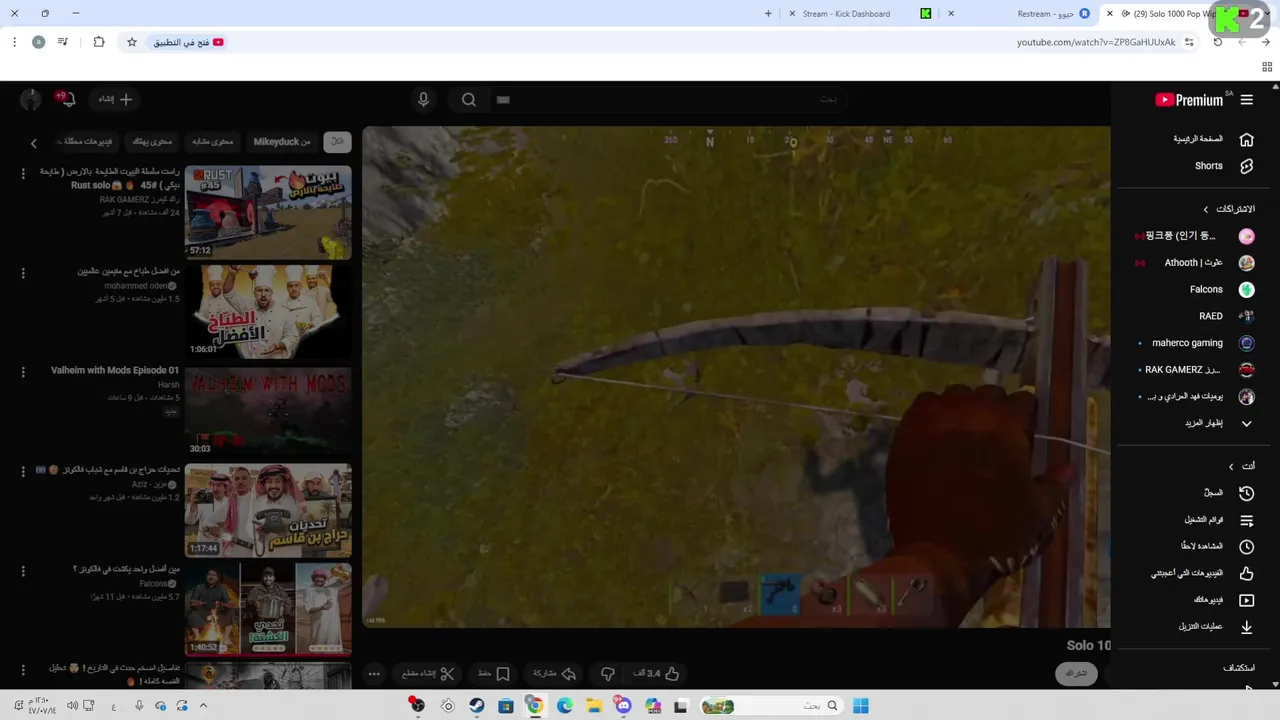Open Microsoft Edge from the taskbar
Image resolution: width=1280 pixels, height=720 pixels.
tap(565, 706)
